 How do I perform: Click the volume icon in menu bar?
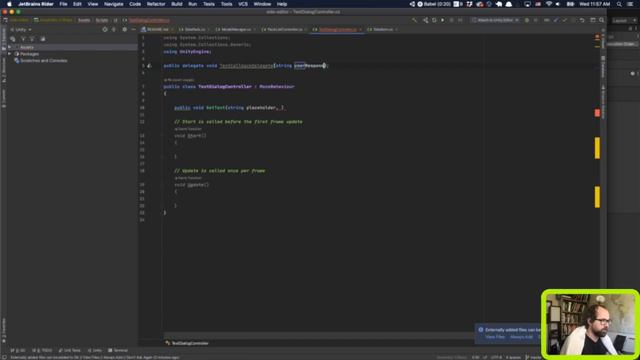pos(558,4)
